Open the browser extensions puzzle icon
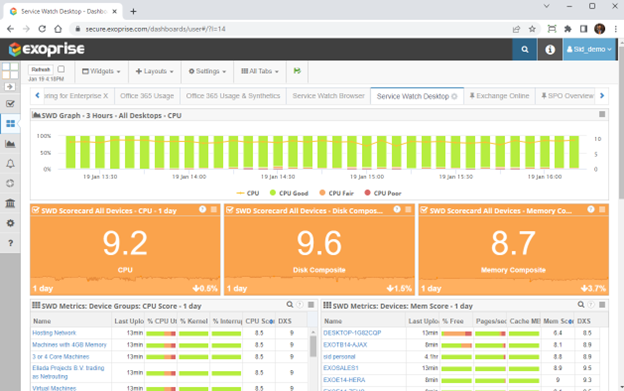Image resolution: width=624 pixels, height=391 pixels. 568,29
